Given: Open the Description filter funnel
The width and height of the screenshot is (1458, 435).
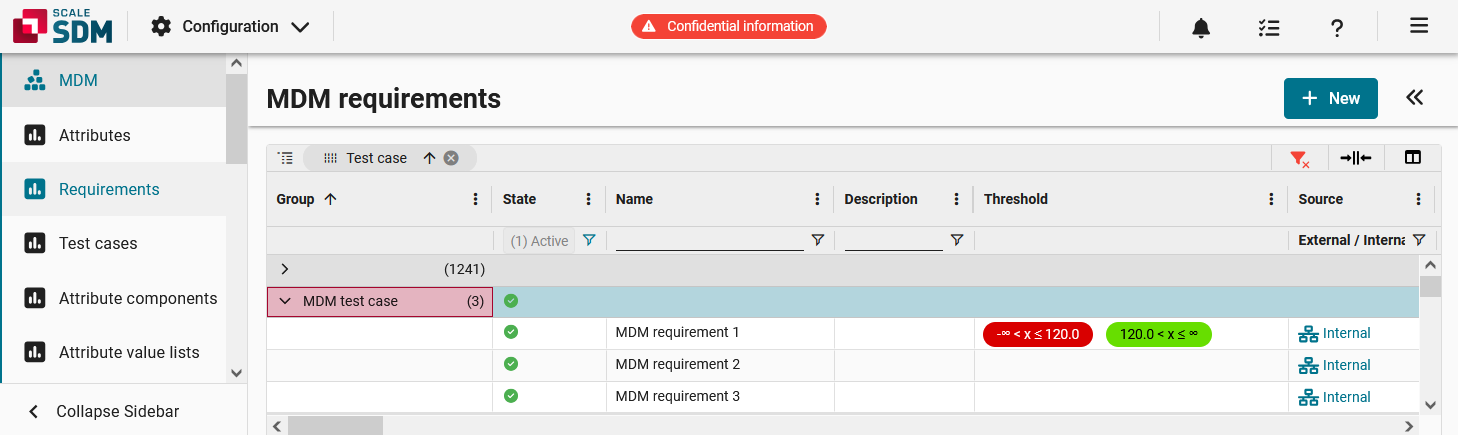Looking at the screenshot, I should 957,240.
